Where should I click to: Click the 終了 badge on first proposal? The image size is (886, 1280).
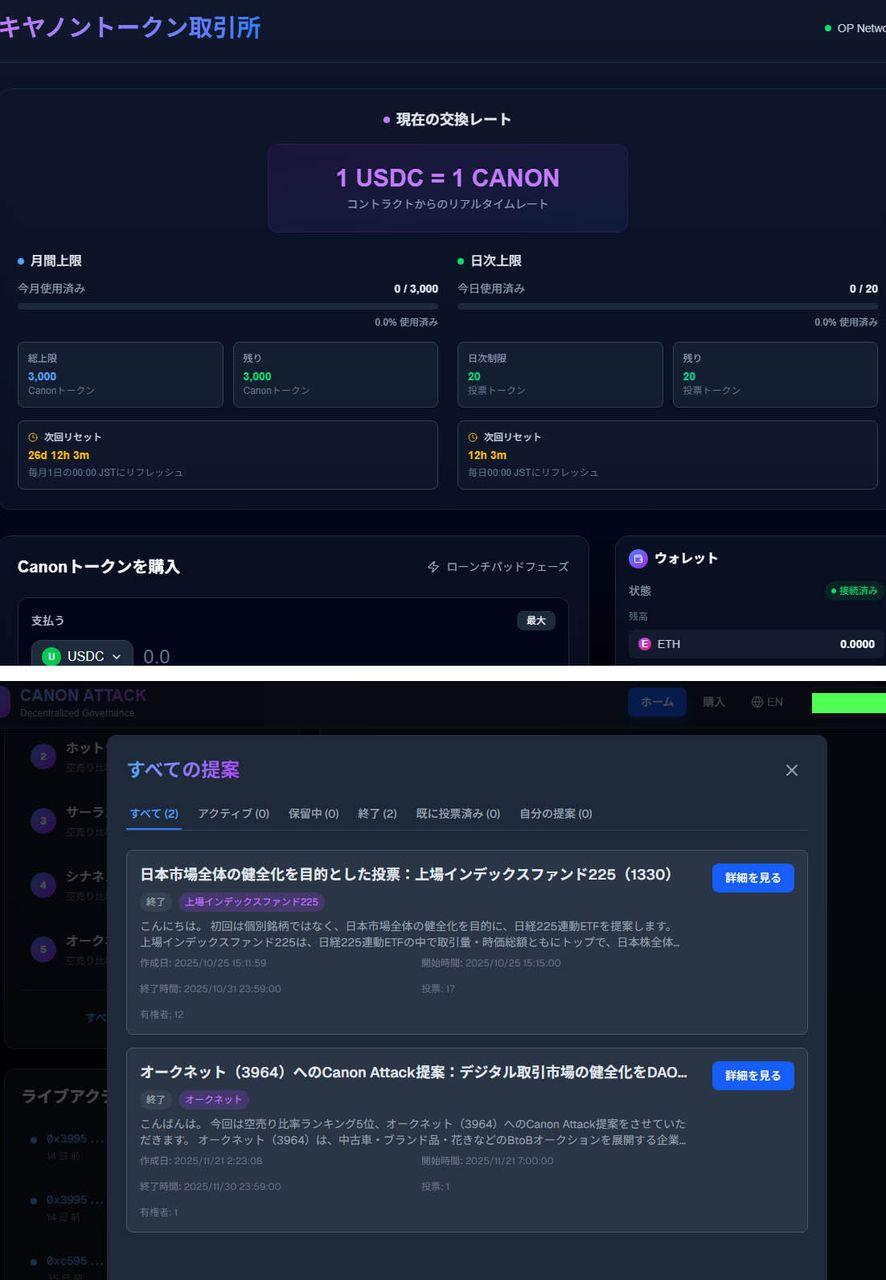(x=156, y=902)
